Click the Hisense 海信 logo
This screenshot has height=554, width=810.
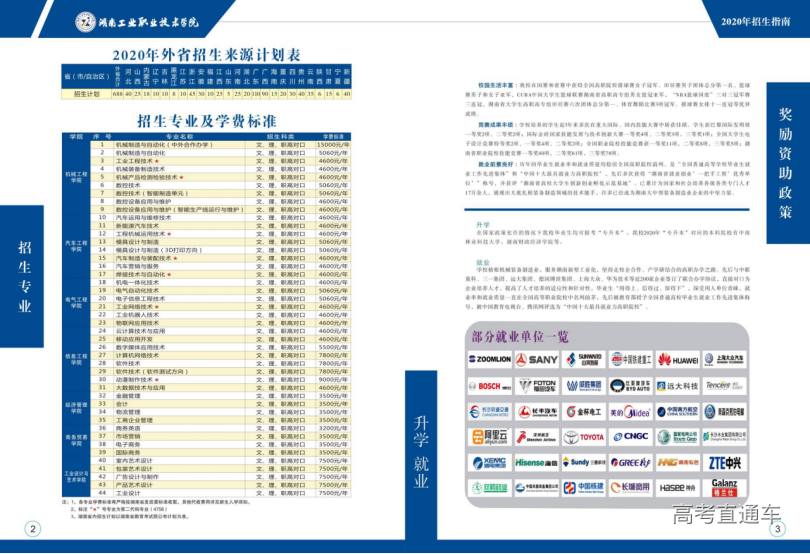click(537, 463)
